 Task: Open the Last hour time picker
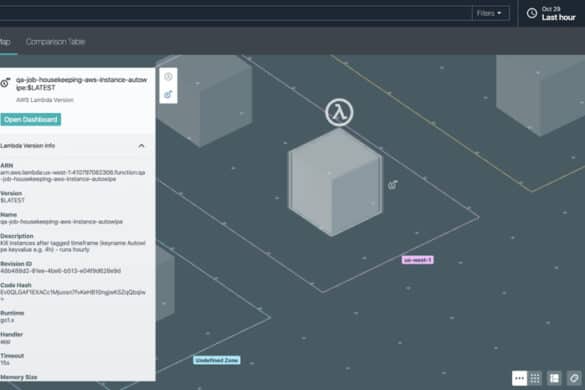tap(552, 13)
